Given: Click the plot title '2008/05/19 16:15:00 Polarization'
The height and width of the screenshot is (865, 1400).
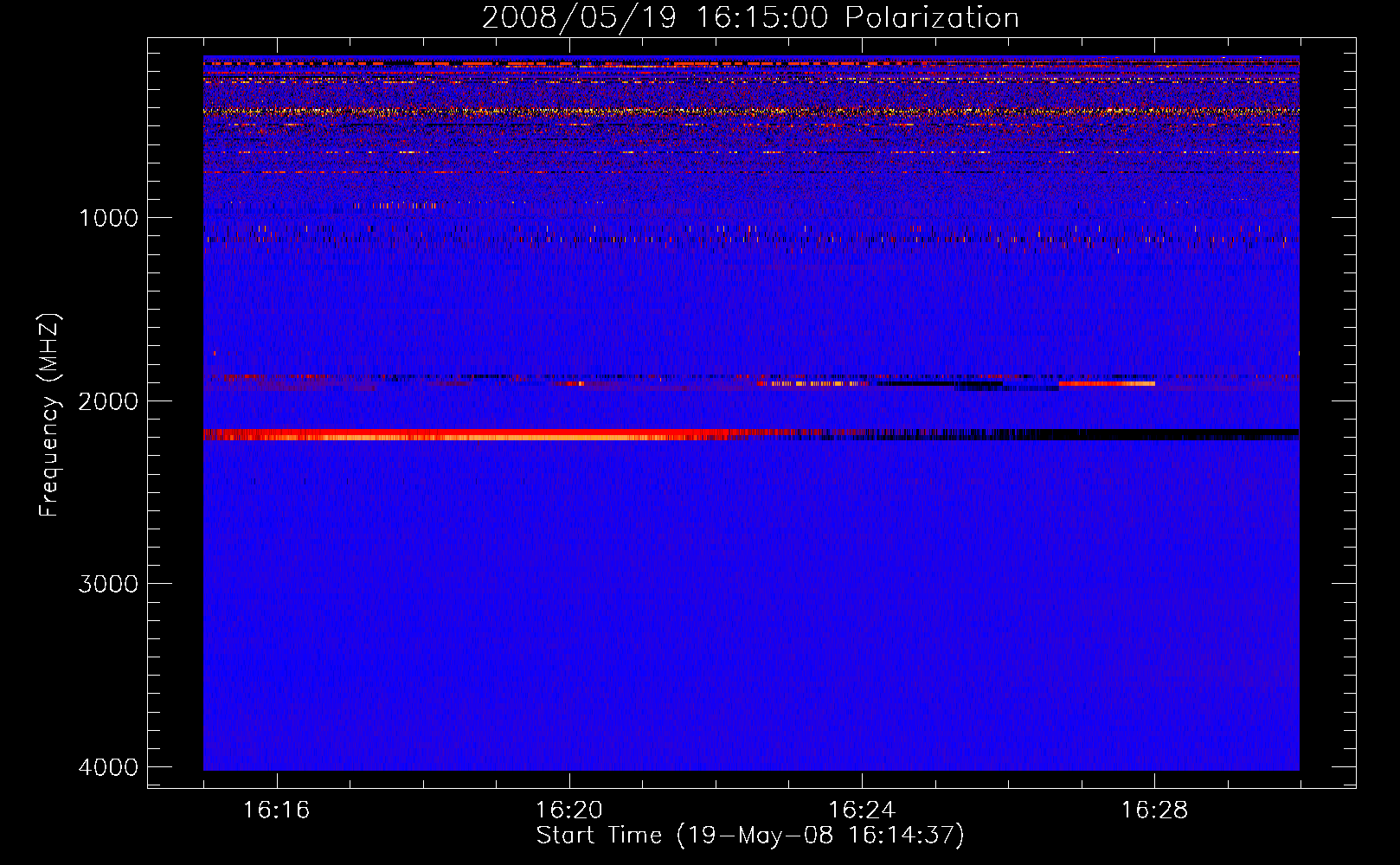Looking at the screenshot, I should click(750, 17).
